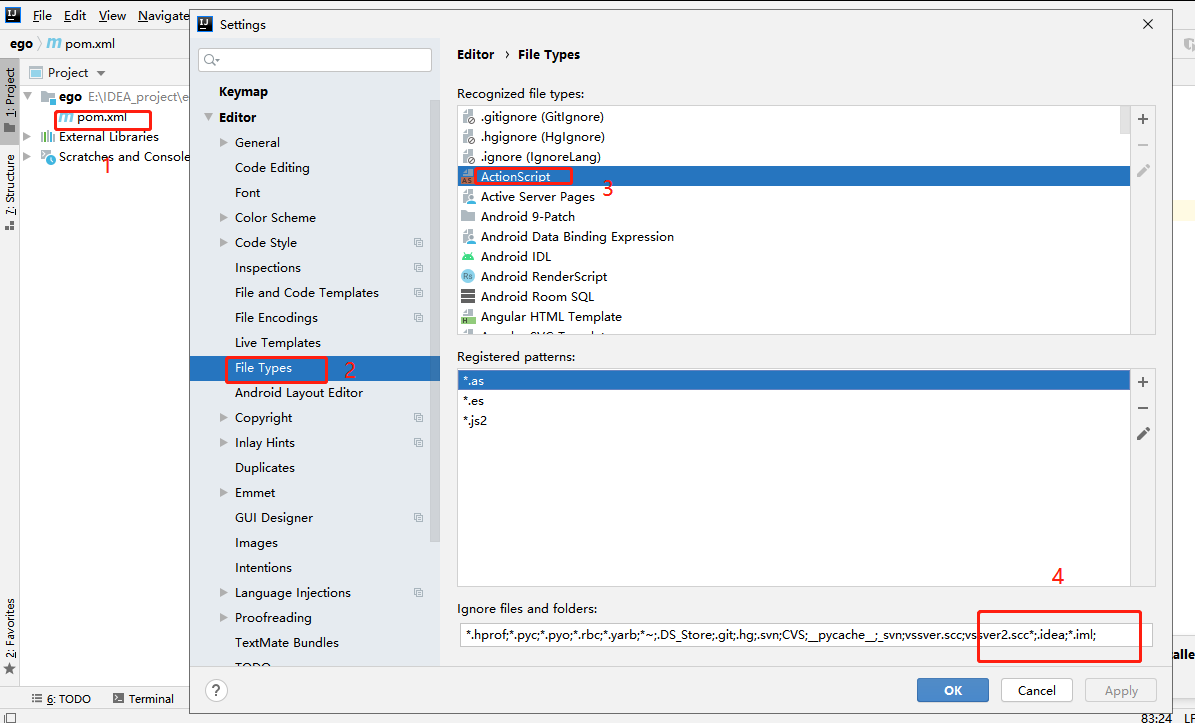Open the Navigate menu
The width and height of the screenshot is (1195, 723).
[x=163, y=15]
